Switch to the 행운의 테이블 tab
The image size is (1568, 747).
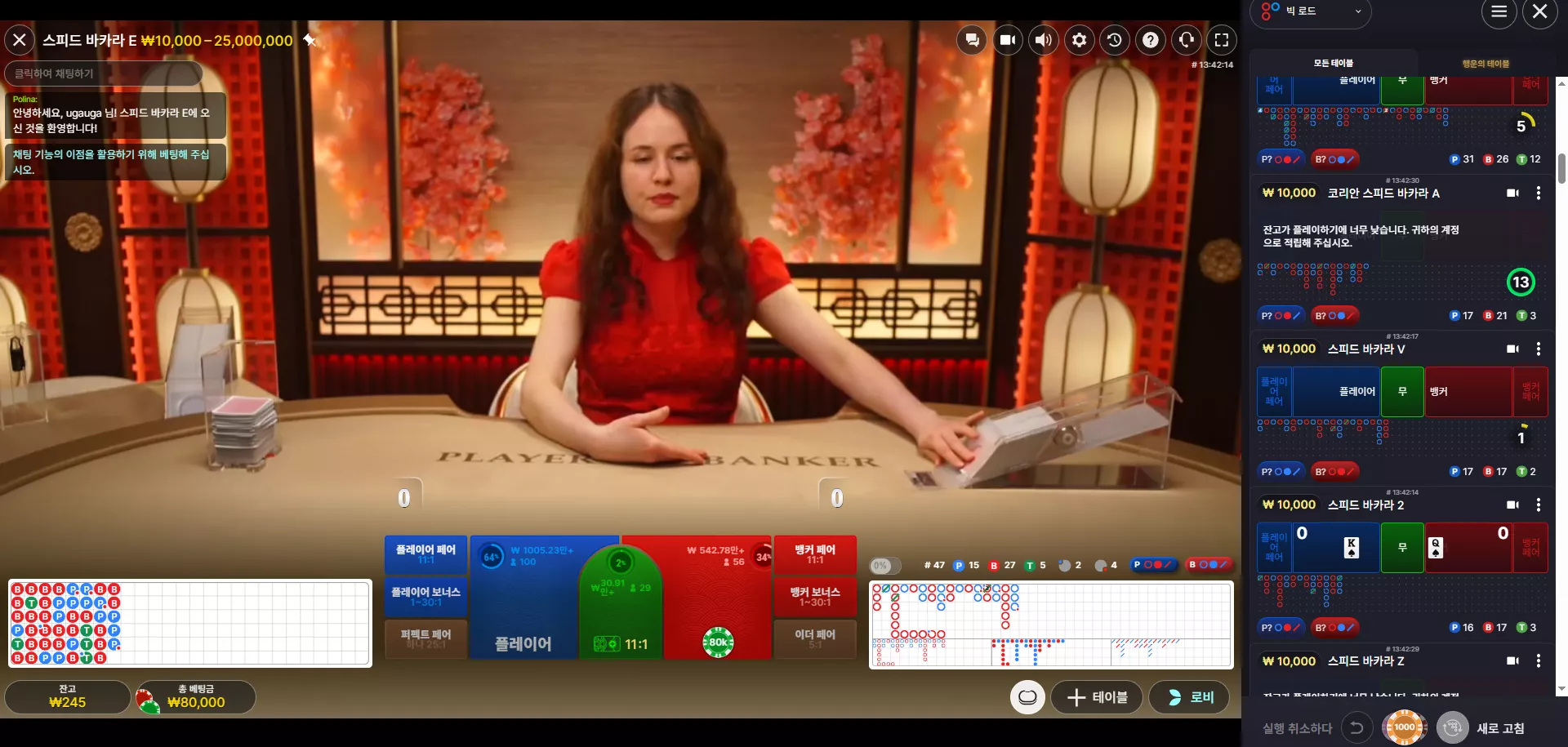[x=1486, y=64]
